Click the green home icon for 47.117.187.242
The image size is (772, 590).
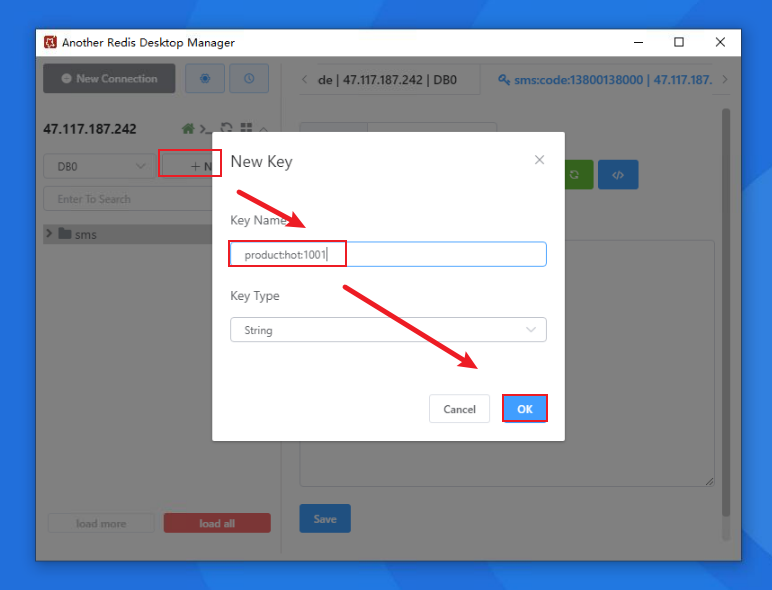coord(188,129)
